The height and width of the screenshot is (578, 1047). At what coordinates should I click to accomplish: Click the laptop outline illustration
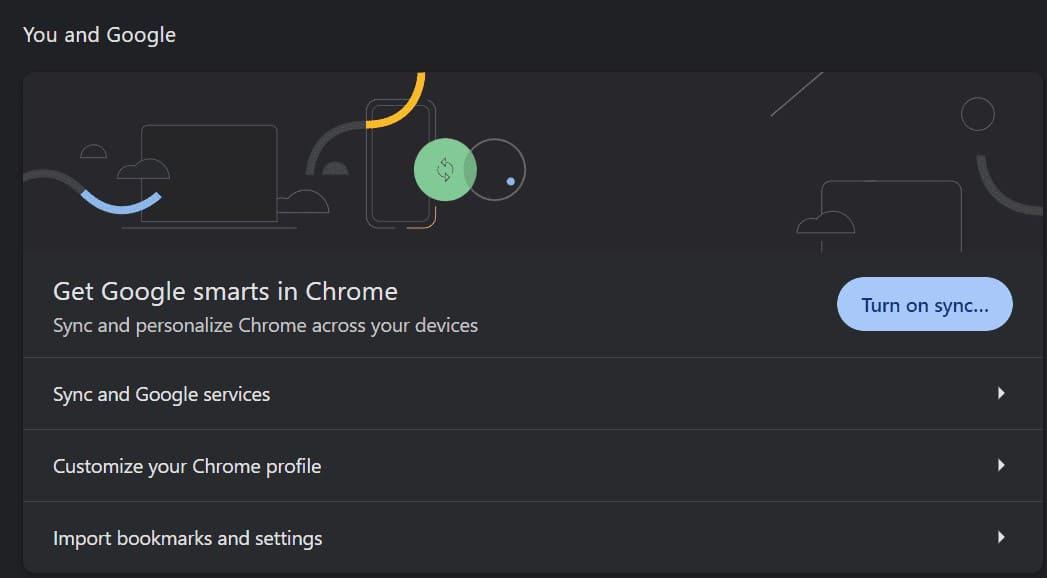tap(208, 172)
